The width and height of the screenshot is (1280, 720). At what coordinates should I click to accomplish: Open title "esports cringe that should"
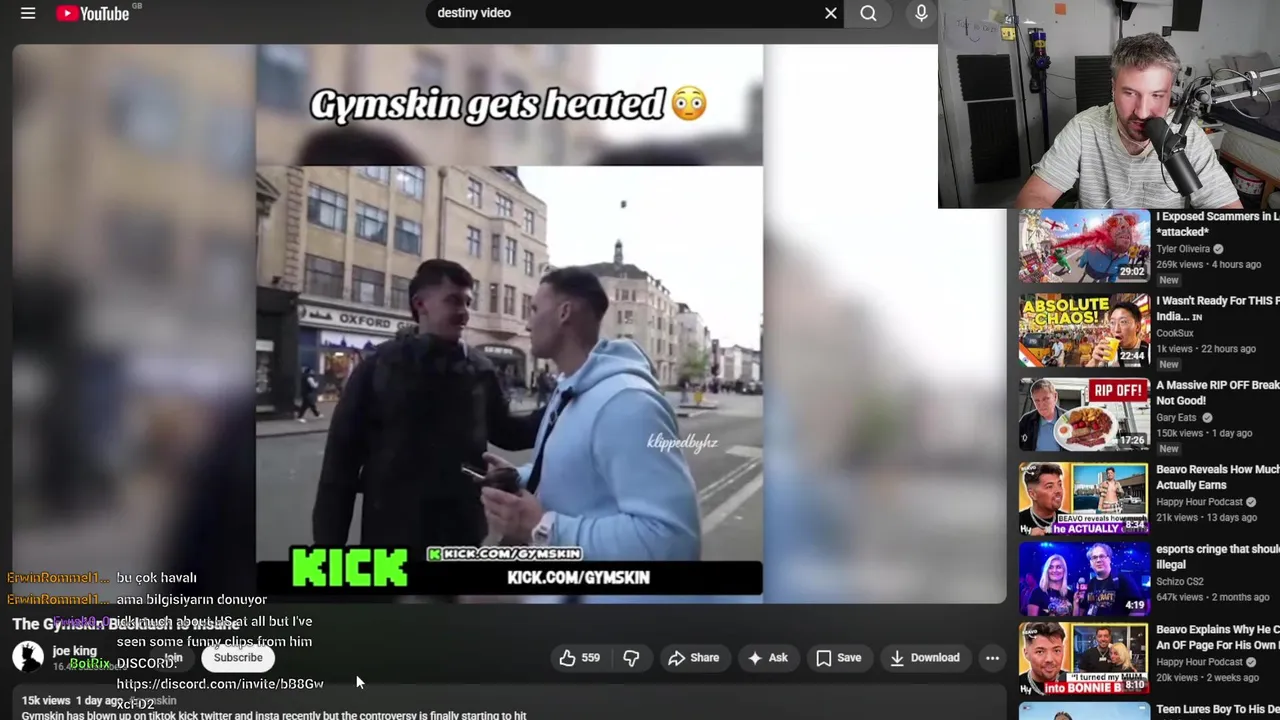point(1218,557)
